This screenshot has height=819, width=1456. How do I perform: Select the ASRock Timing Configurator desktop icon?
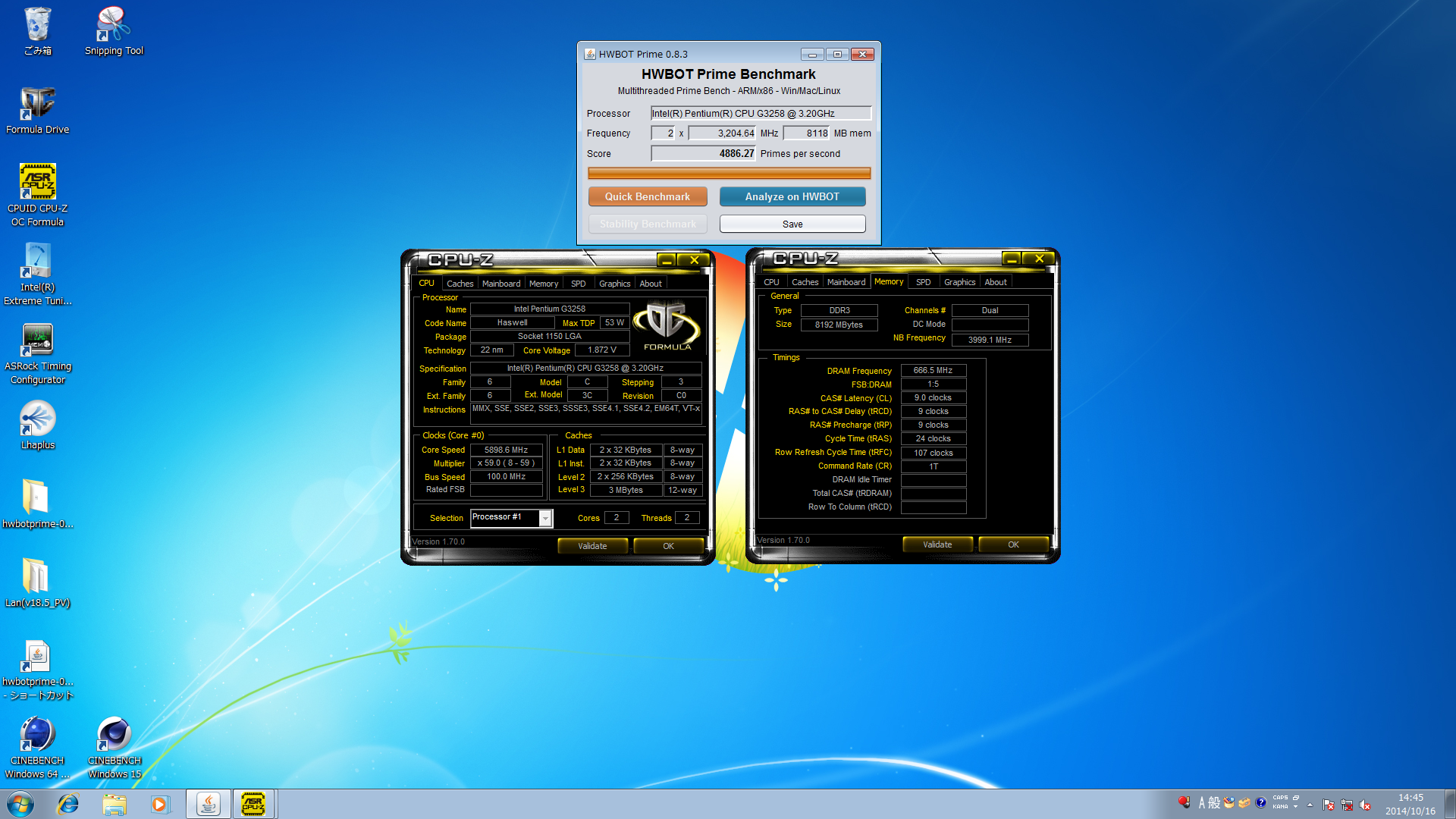tap(37, 353)
